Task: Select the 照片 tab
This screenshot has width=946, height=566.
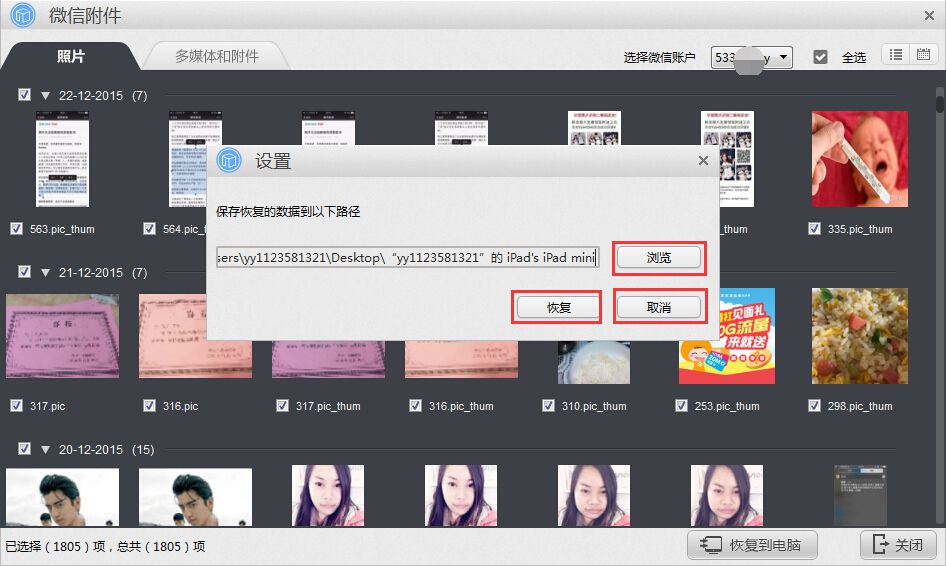Action: (71, 56)
